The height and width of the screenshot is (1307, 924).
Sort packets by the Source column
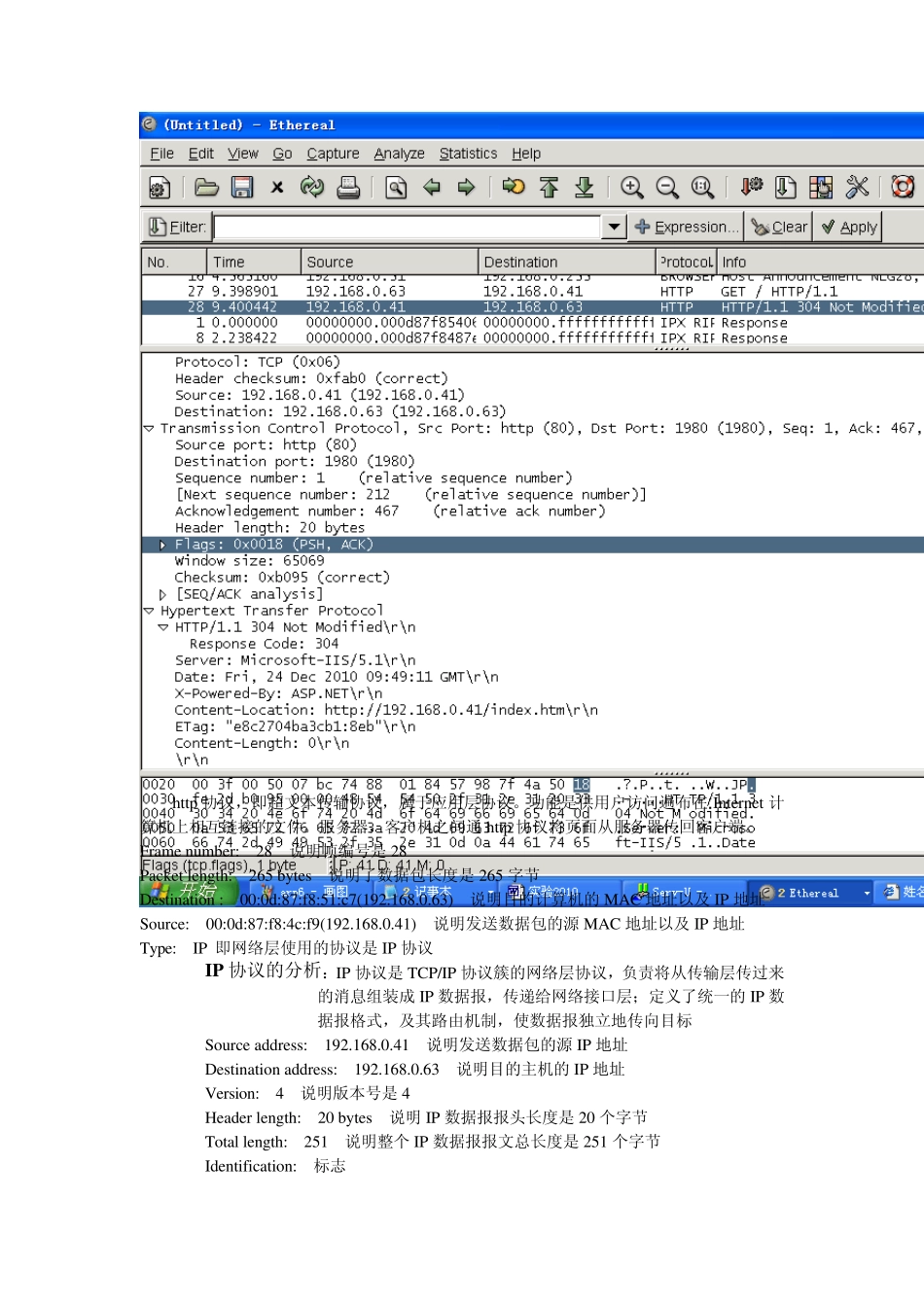(x=390, y=263)
